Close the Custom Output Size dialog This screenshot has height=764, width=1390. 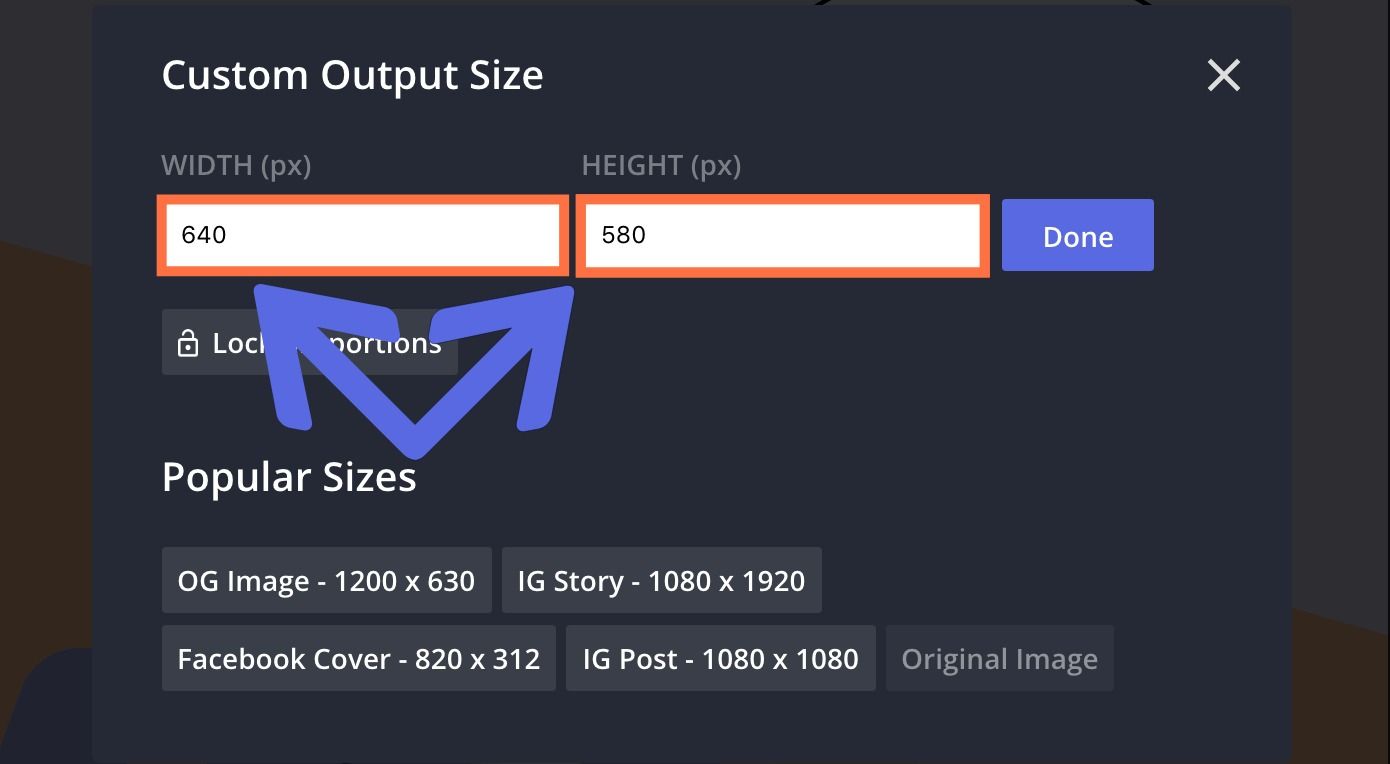[x=1223, y=76]
